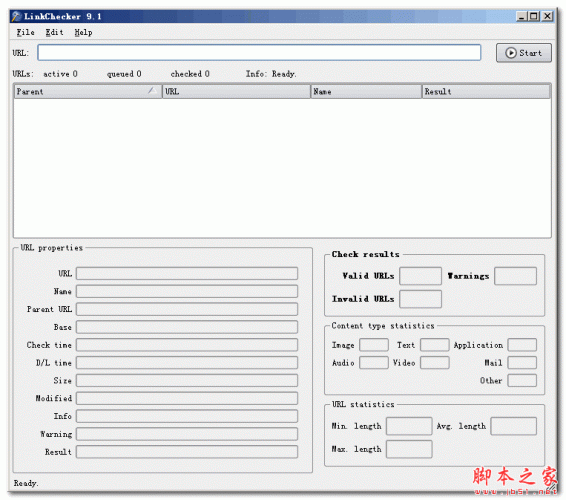Screen dimensions: 566x500
Task: Sort results by Parent column header
Action: pyautogui.click(x=88, y=92)
